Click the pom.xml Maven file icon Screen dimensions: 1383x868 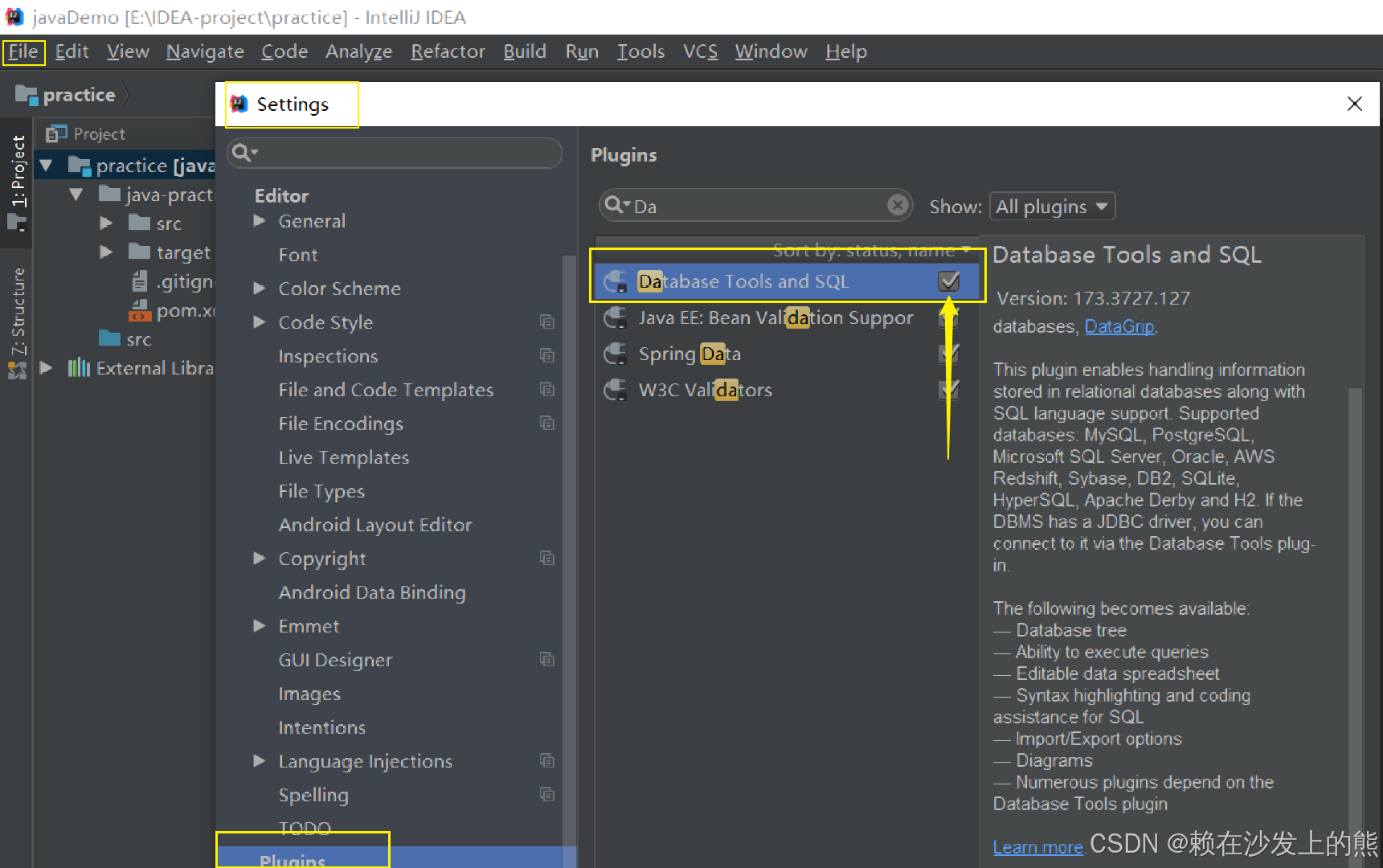coord(140,310)
